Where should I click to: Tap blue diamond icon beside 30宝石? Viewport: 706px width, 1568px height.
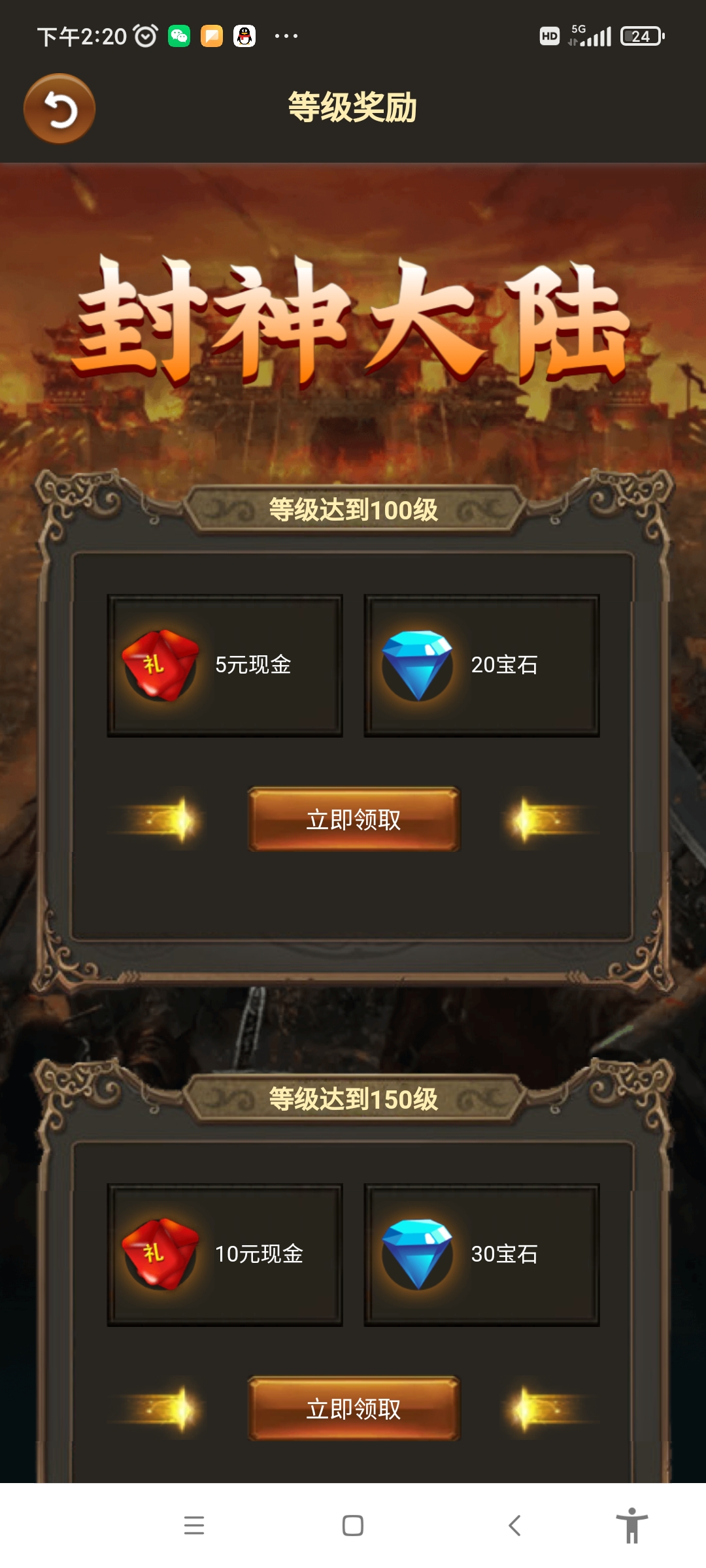click(x=417, y=1254)
